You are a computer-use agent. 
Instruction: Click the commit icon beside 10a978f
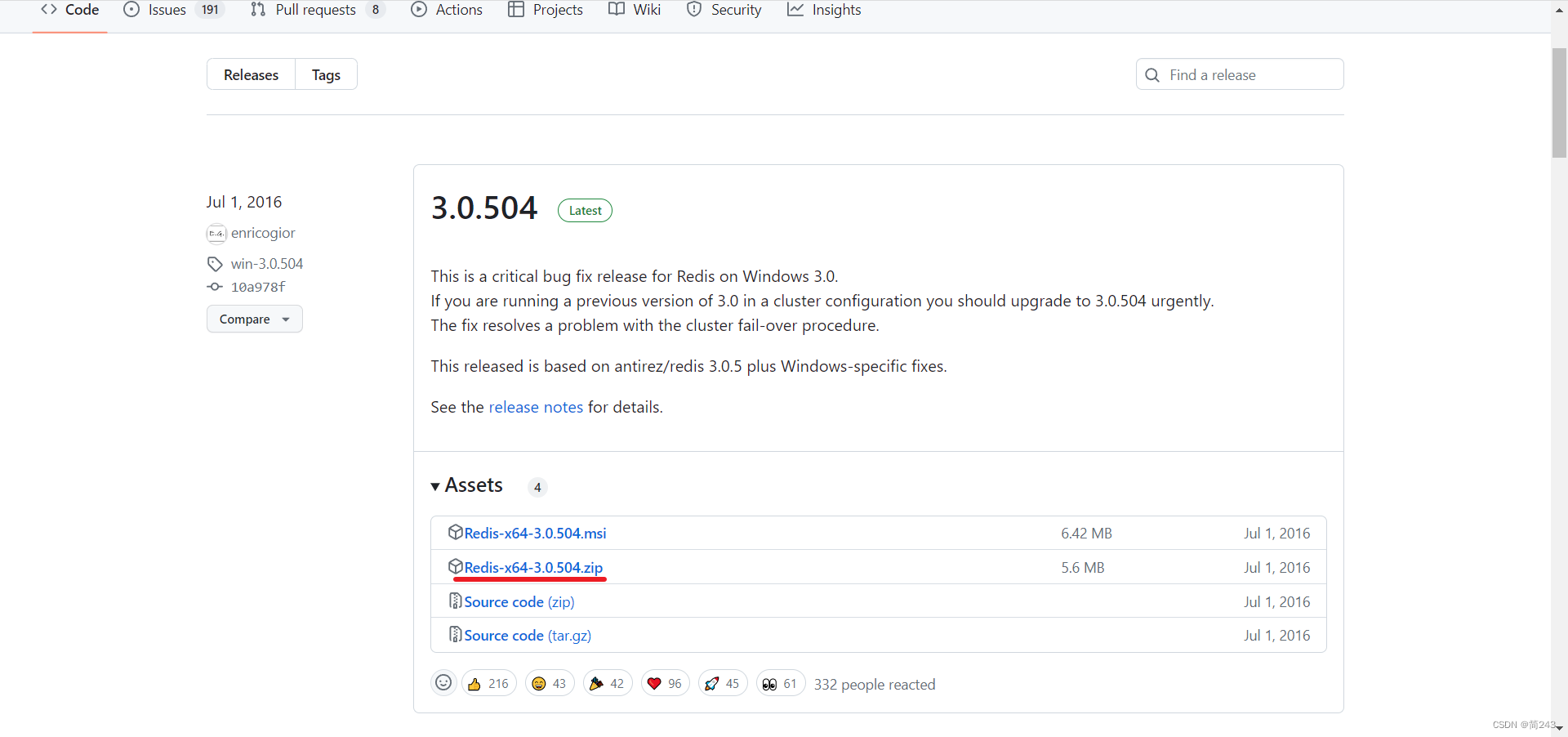(215, 287)
